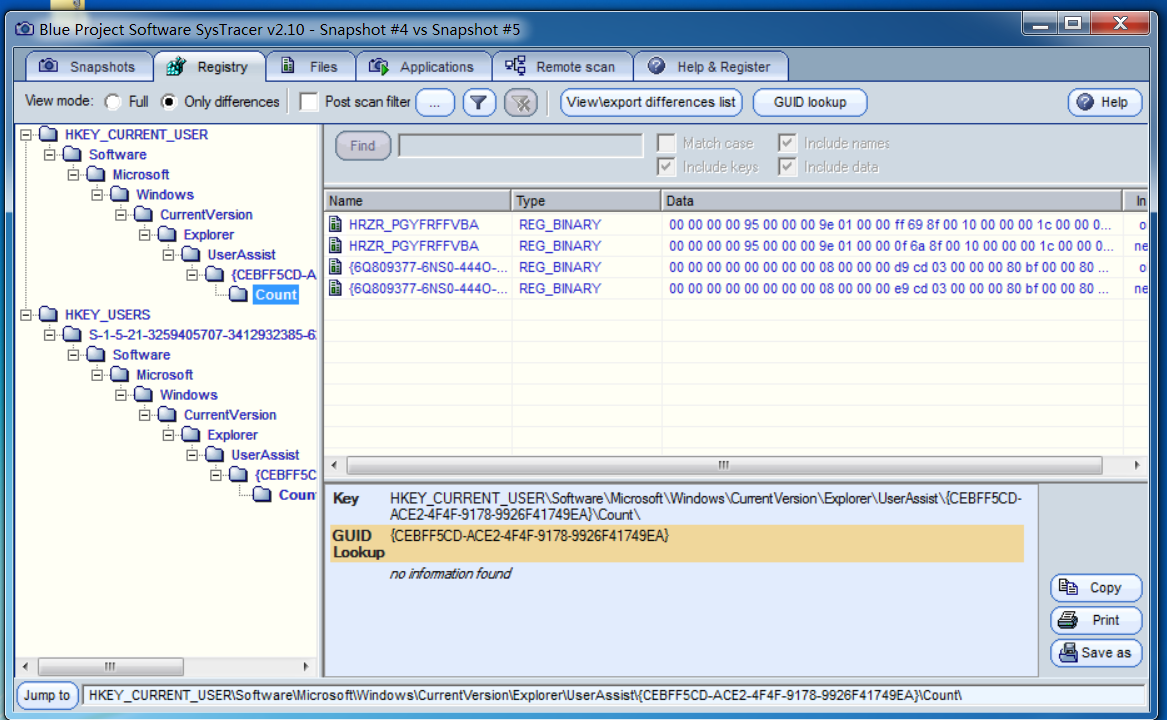
Task: Click the Find search text field
Action: pyautogui.click(x=520, y=145)
